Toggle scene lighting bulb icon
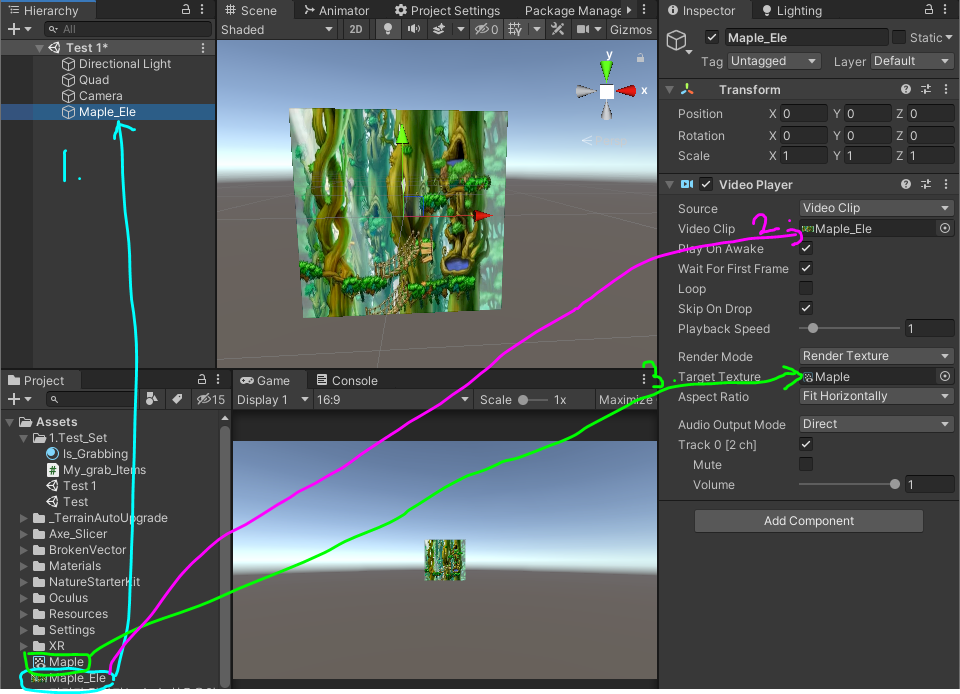 (388, 29)
